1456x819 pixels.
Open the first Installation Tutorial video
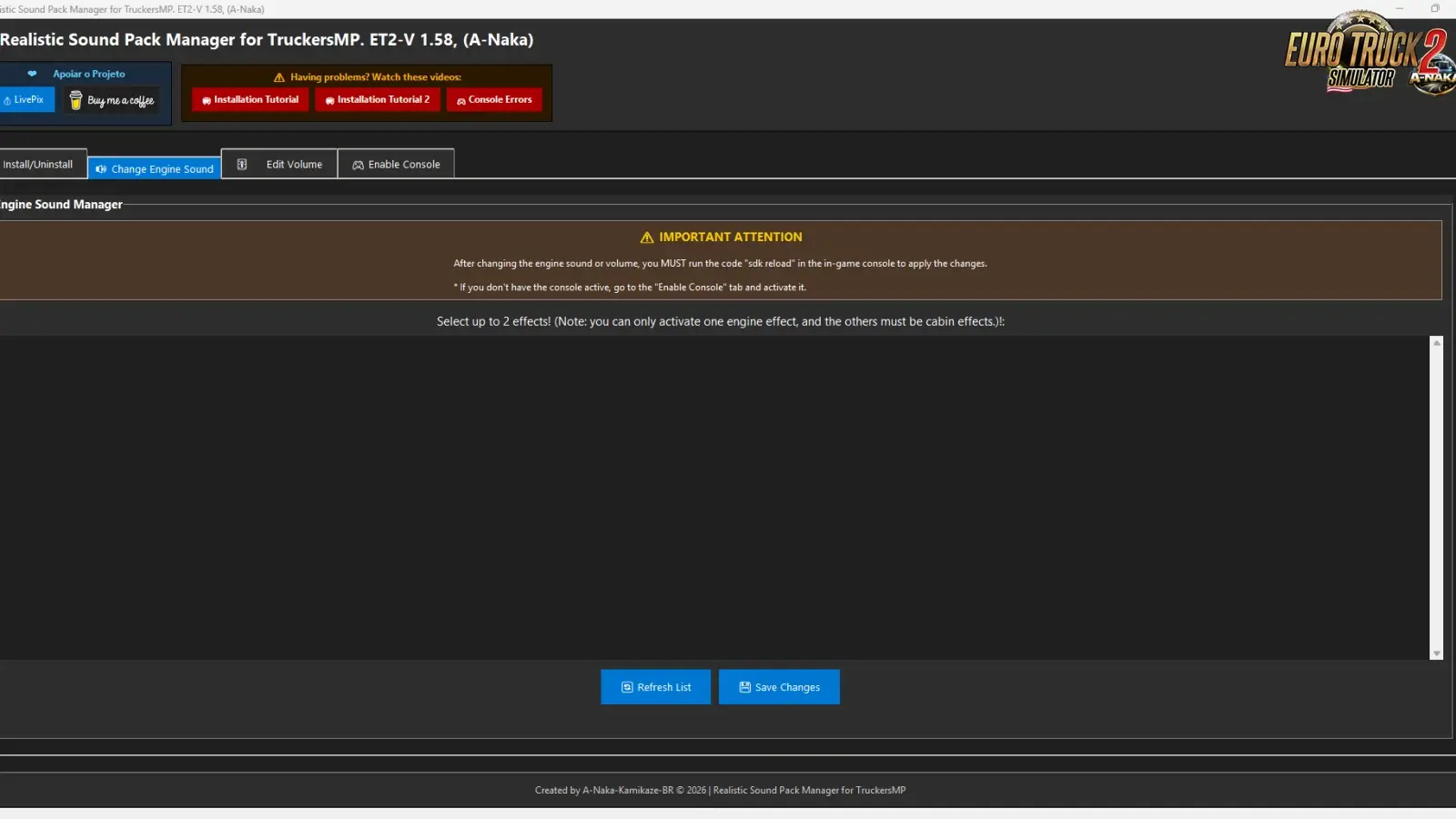coord(250,100)
